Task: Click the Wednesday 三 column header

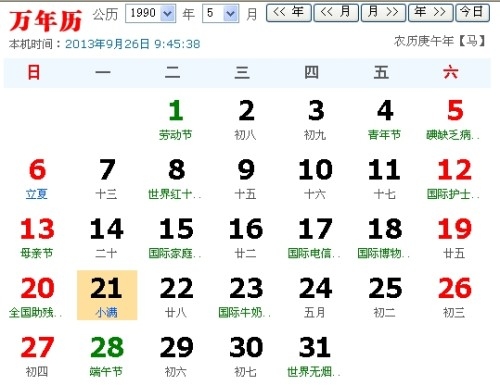Action: click(242, 72)
